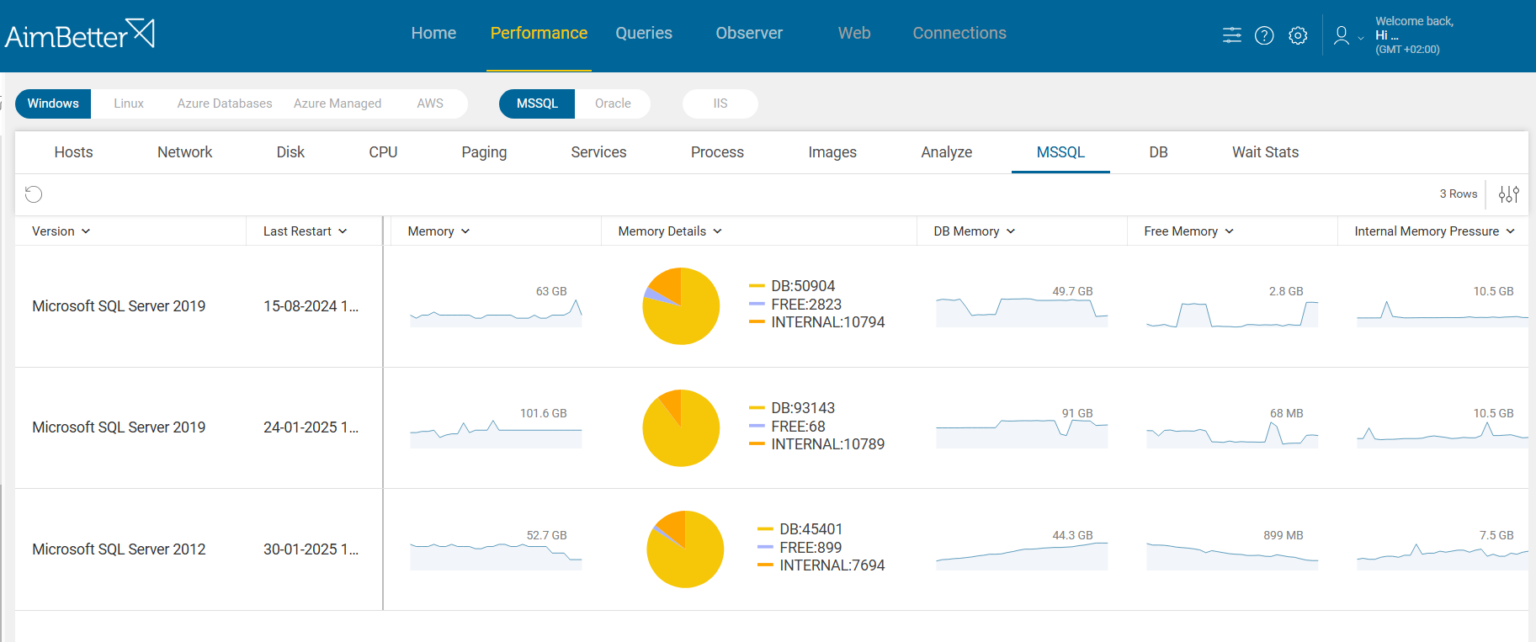Click the user profile icon
Screen dimensions: 1536x642
coord(1341,34)
